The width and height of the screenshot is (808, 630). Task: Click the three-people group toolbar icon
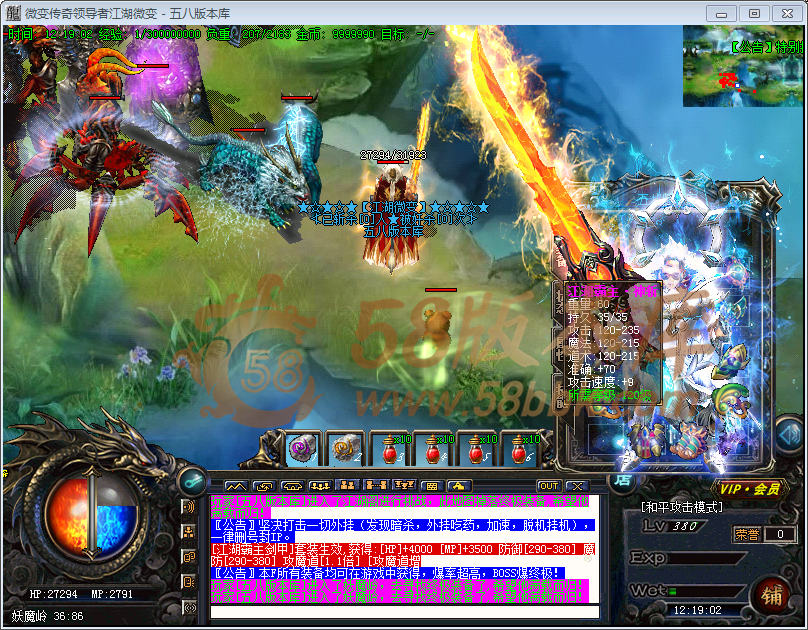(320, 486)
